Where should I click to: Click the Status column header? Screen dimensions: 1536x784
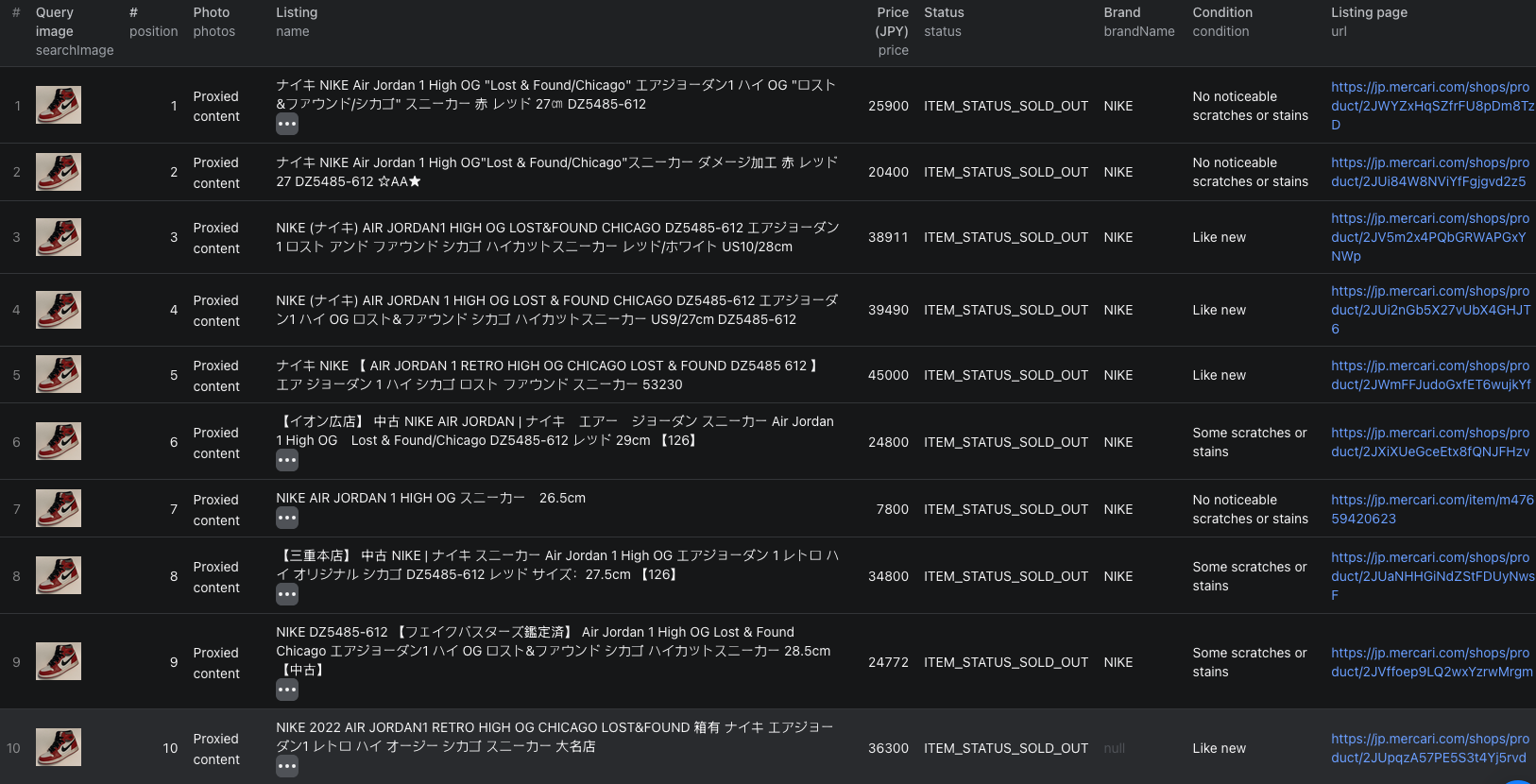[944, 22]
